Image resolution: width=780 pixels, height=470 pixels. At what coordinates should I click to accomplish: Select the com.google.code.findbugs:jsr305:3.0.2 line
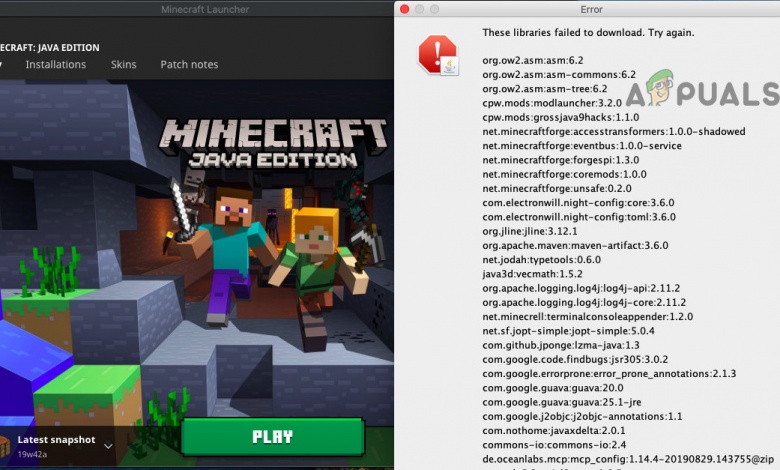575,359
